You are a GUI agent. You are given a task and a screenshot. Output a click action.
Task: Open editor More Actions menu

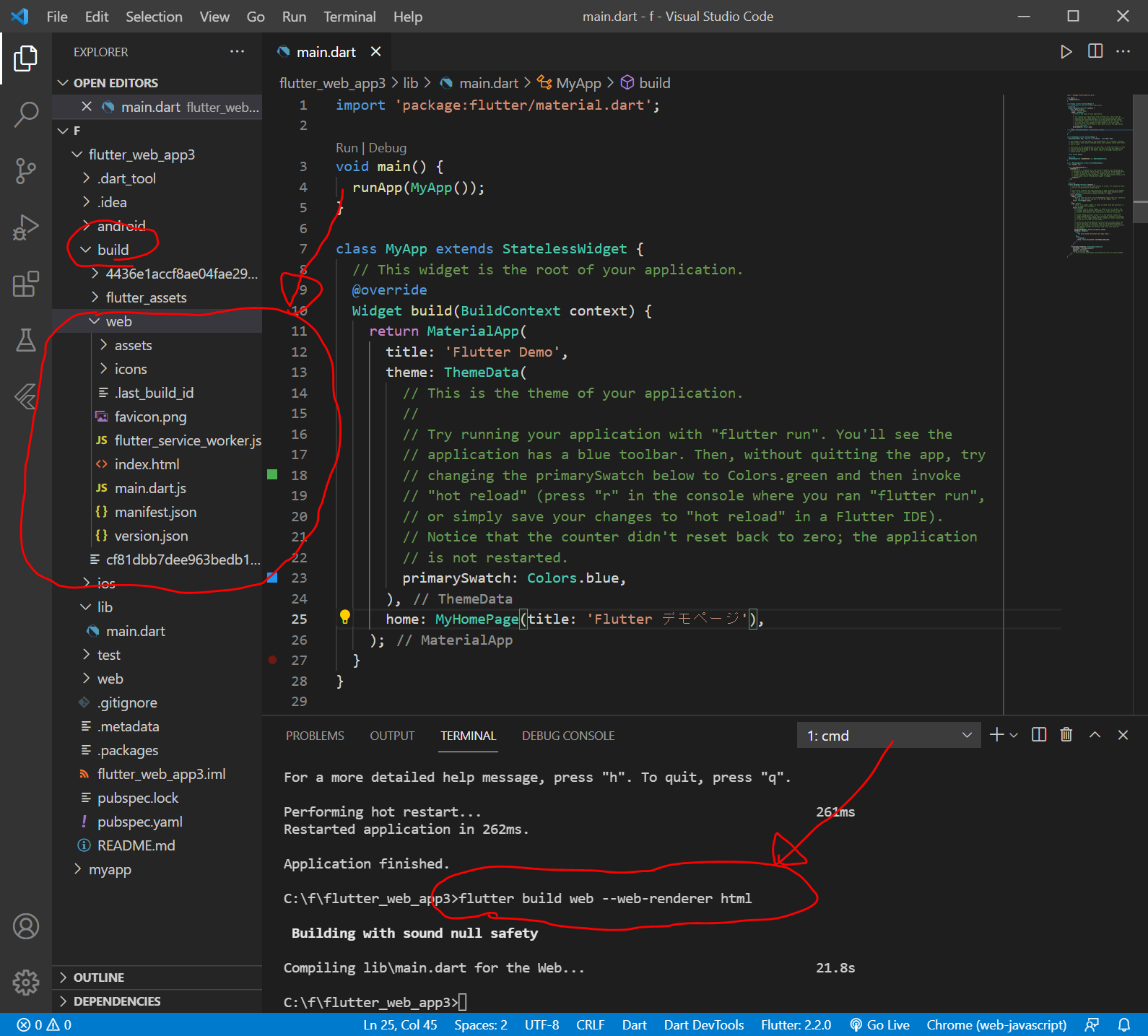tap(1123, 51)
